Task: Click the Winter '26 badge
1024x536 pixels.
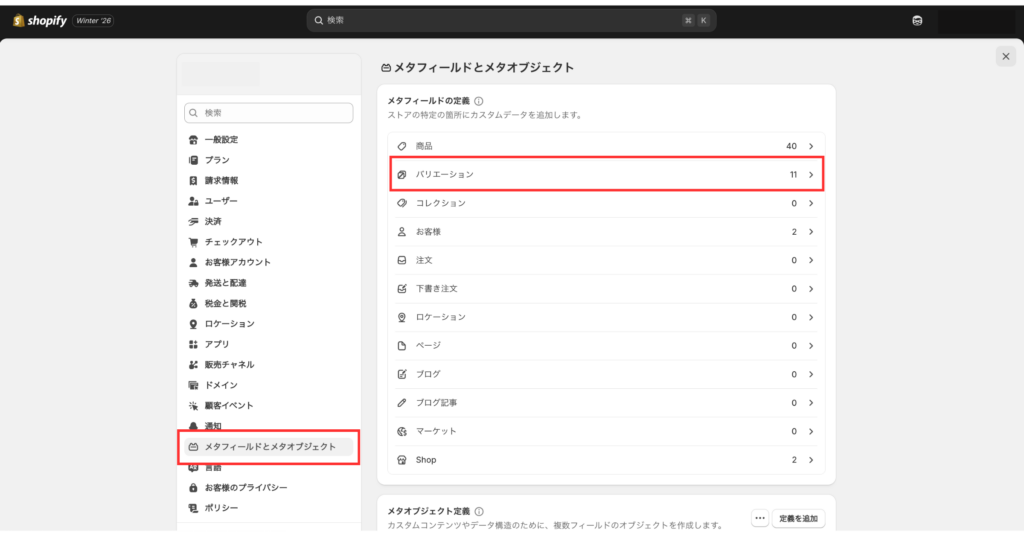Action: point(93,21)
